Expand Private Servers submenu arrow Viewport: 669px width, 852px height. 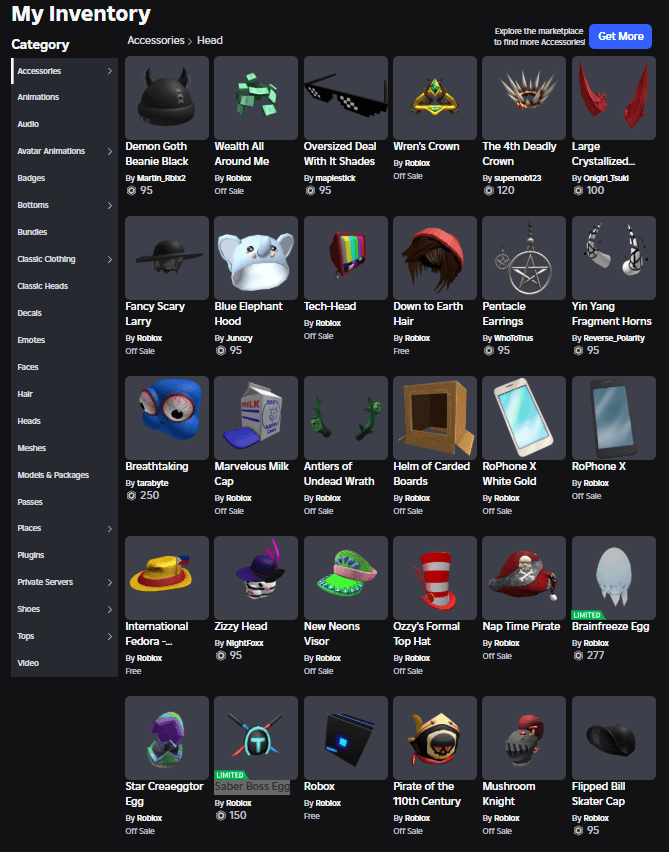(110, 582)
